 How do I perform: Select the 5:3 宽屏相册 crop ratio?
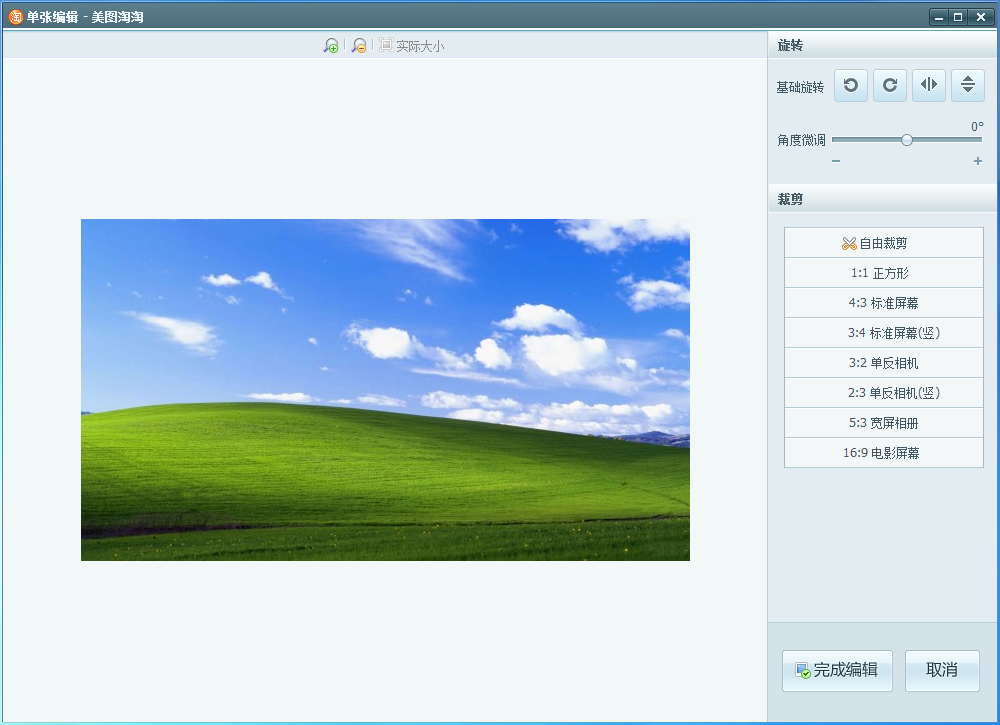883,422
